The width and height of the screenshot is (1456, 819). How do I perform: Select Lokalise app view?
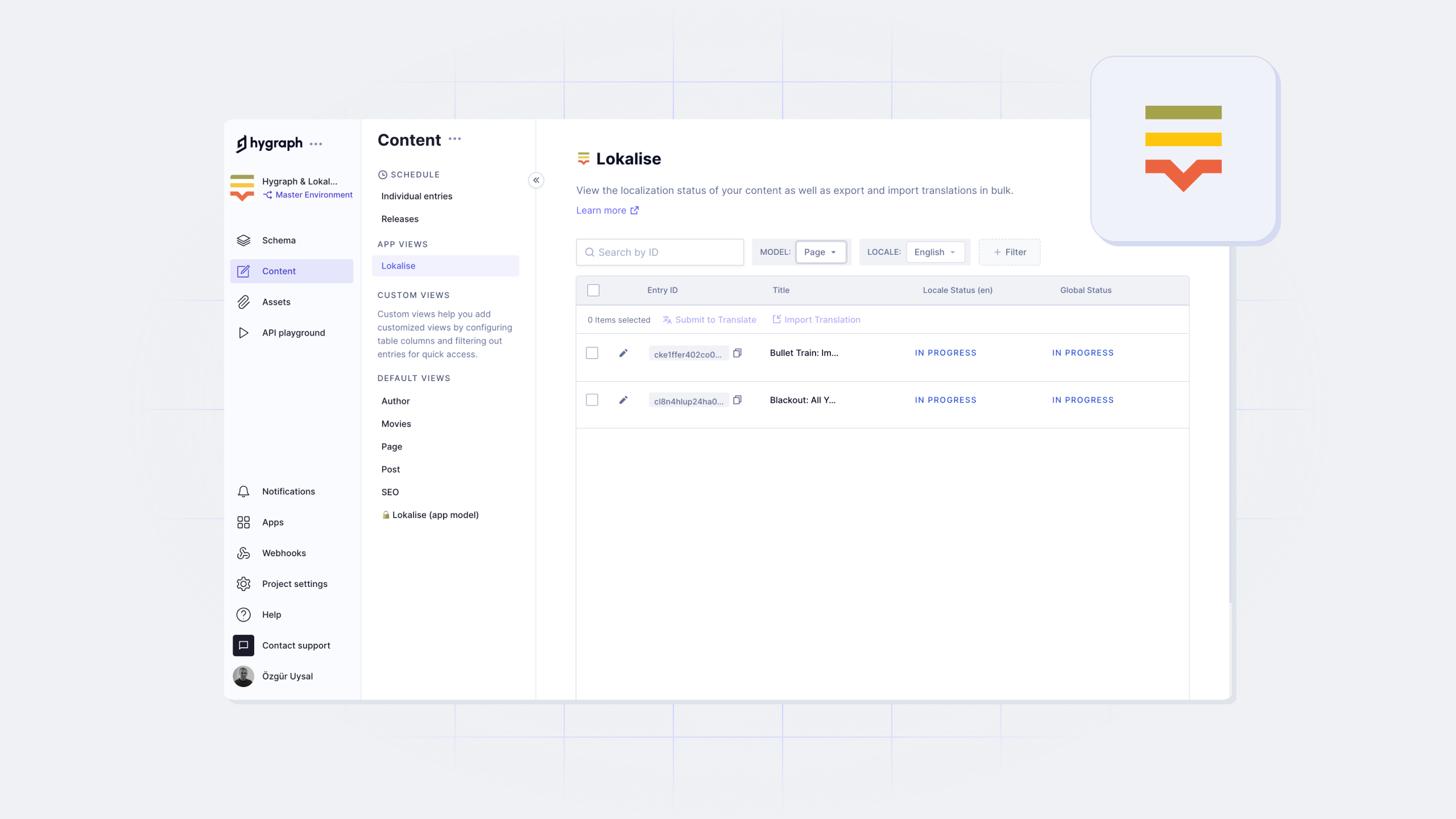[445, 266]
